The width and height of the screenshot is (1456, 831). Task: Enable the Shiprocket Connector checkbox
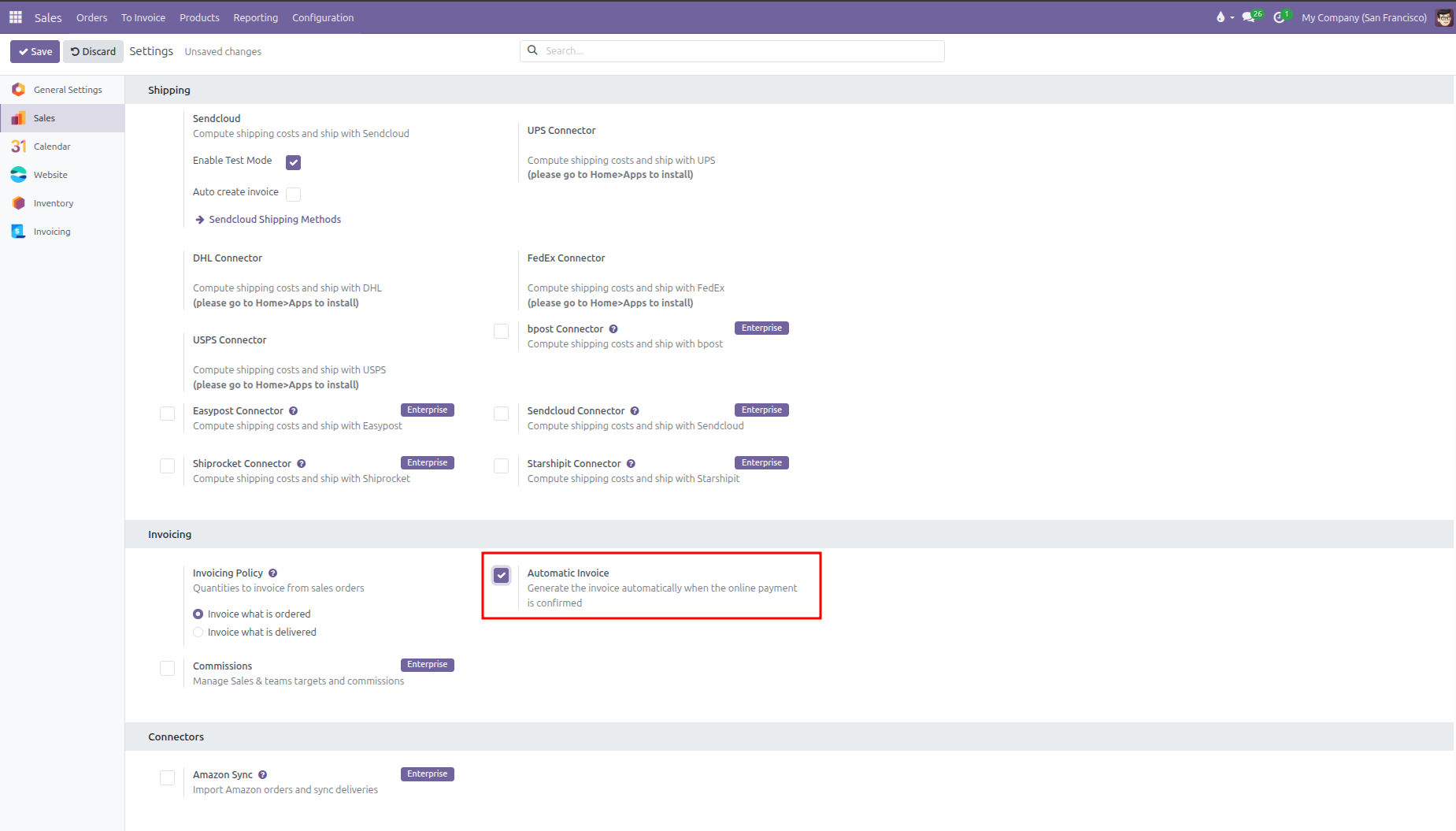pyautogui.click(x=167, y=466)
